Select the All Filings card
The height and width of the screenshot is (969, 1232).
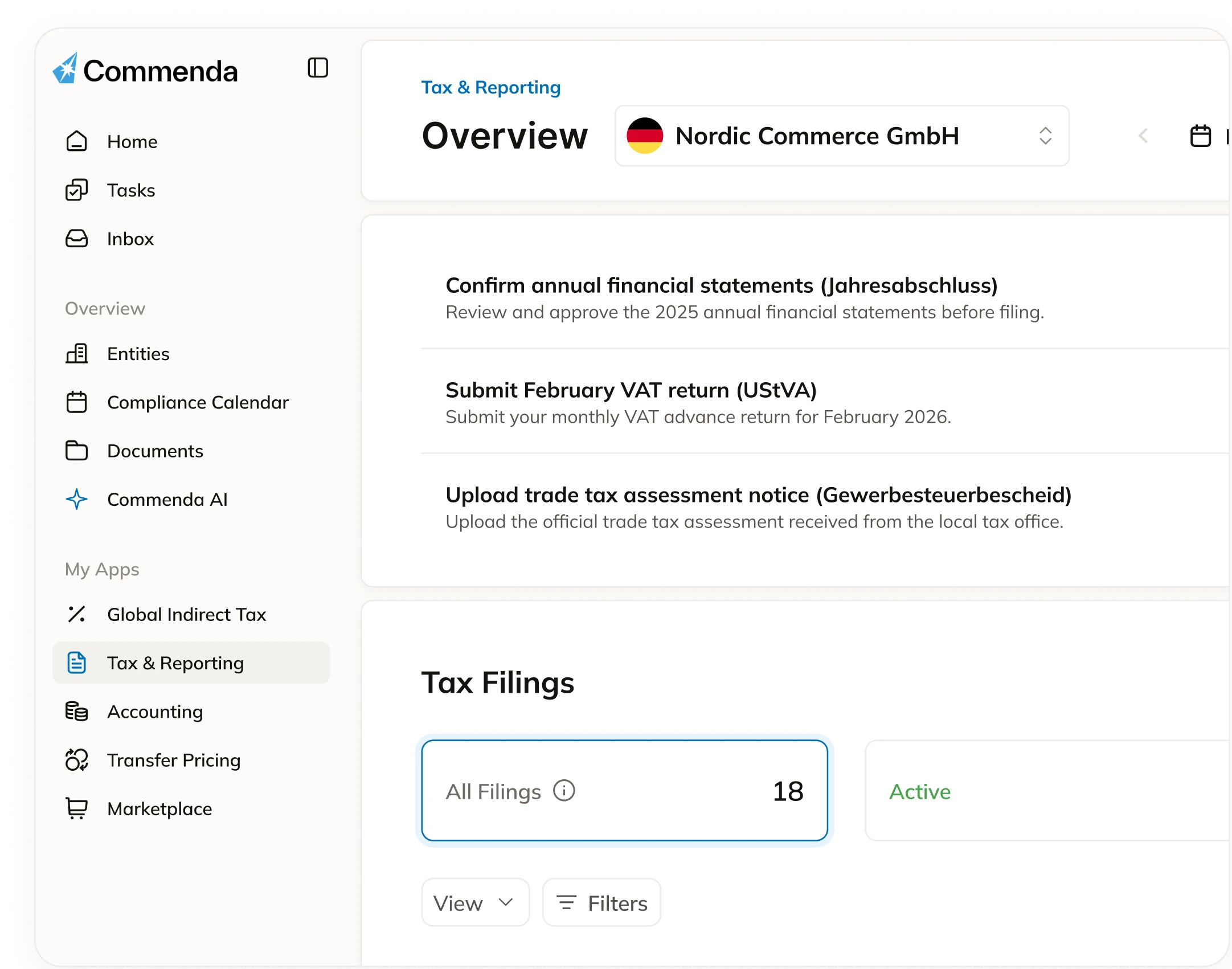624,791
